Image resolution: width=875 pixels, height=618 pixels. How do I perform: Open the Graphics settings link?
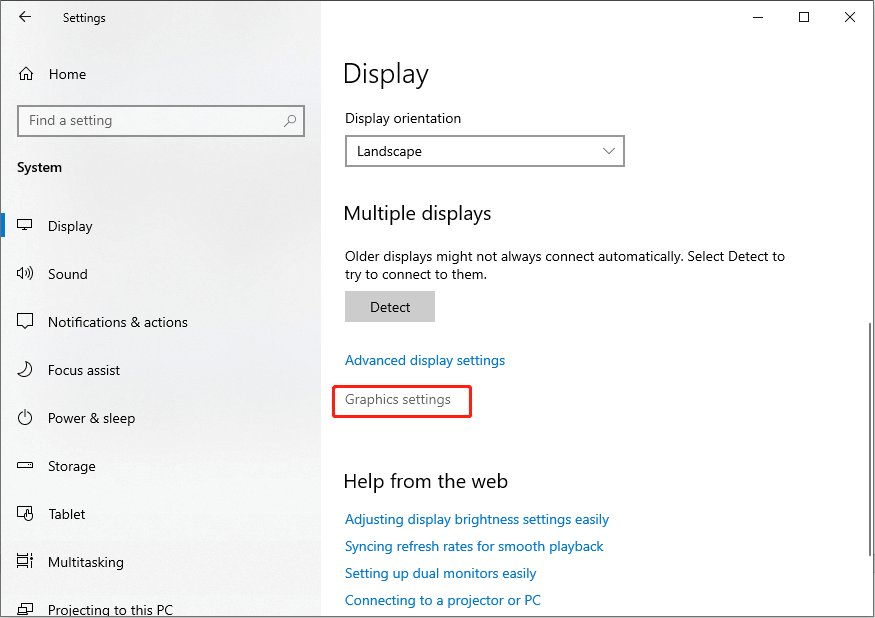397,400
